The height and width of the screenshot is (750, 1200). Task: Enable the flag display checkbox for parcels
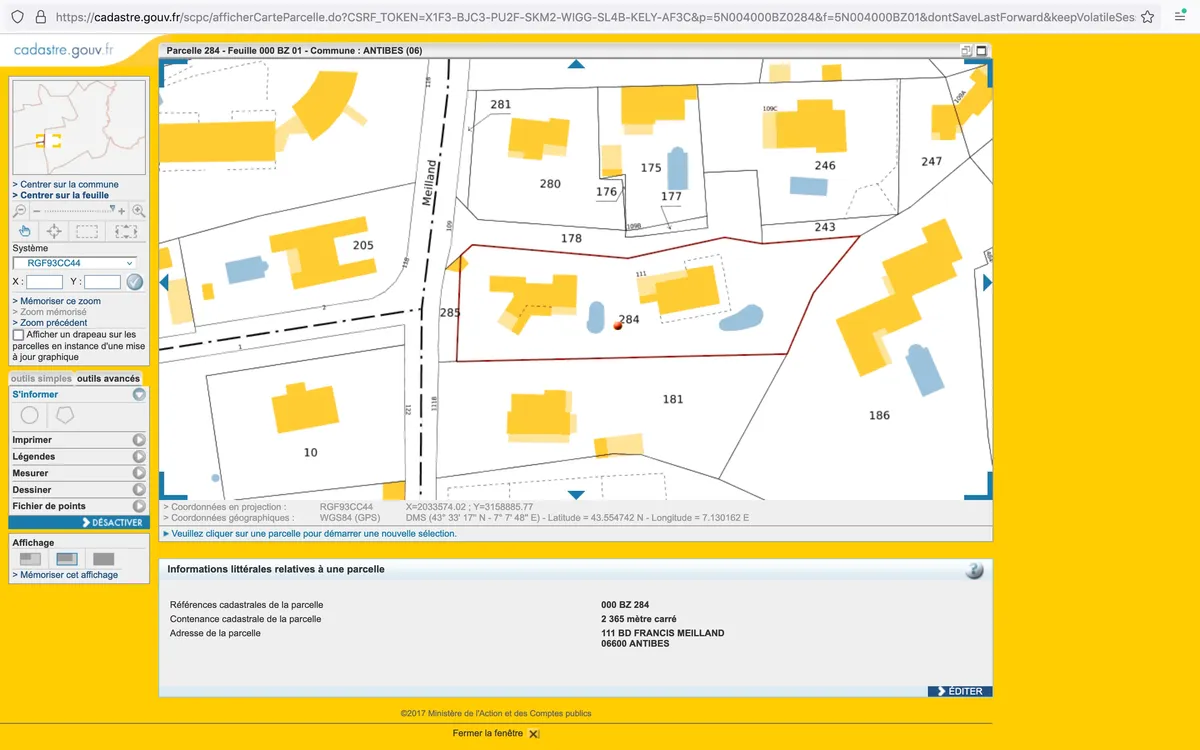pyautogui.click(x=18, y=335)
